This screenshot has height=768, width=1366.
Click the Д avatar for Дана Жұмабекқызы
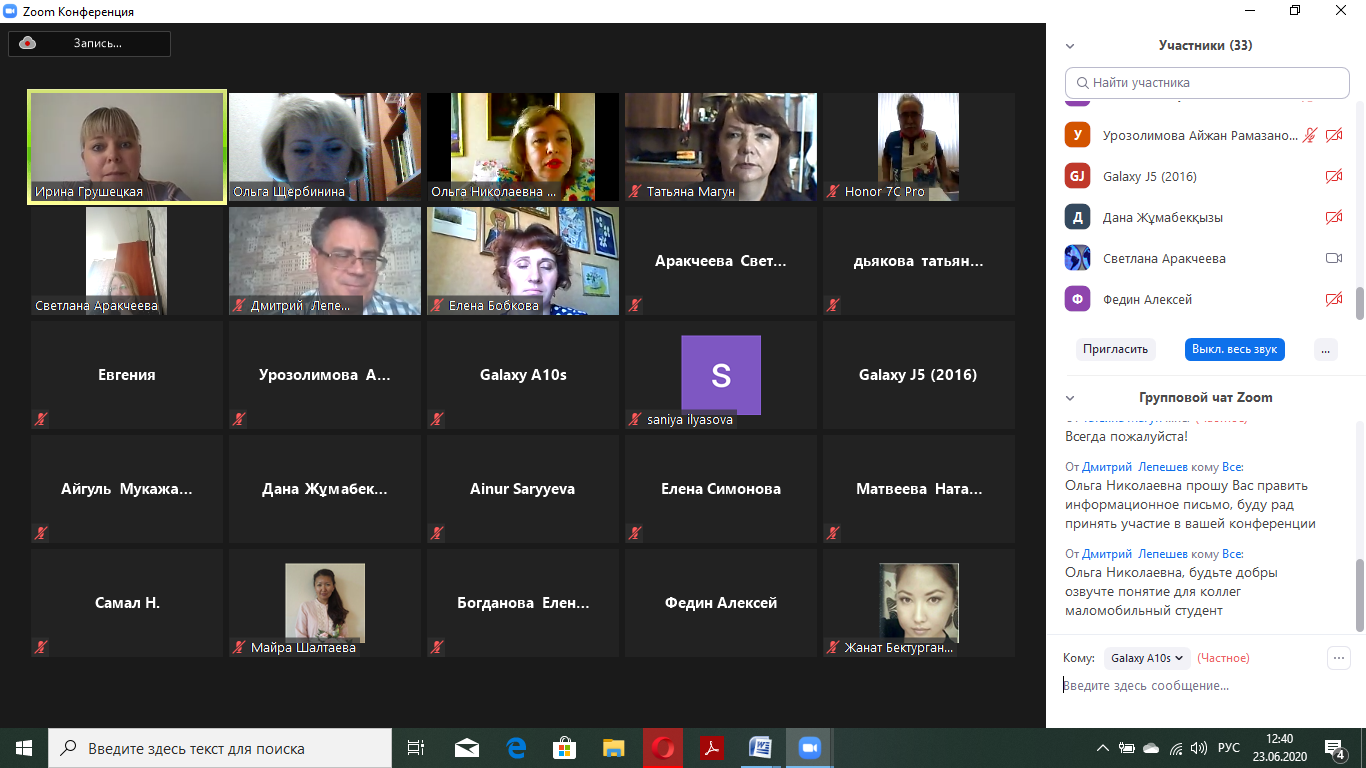(x=1077, y=217)
